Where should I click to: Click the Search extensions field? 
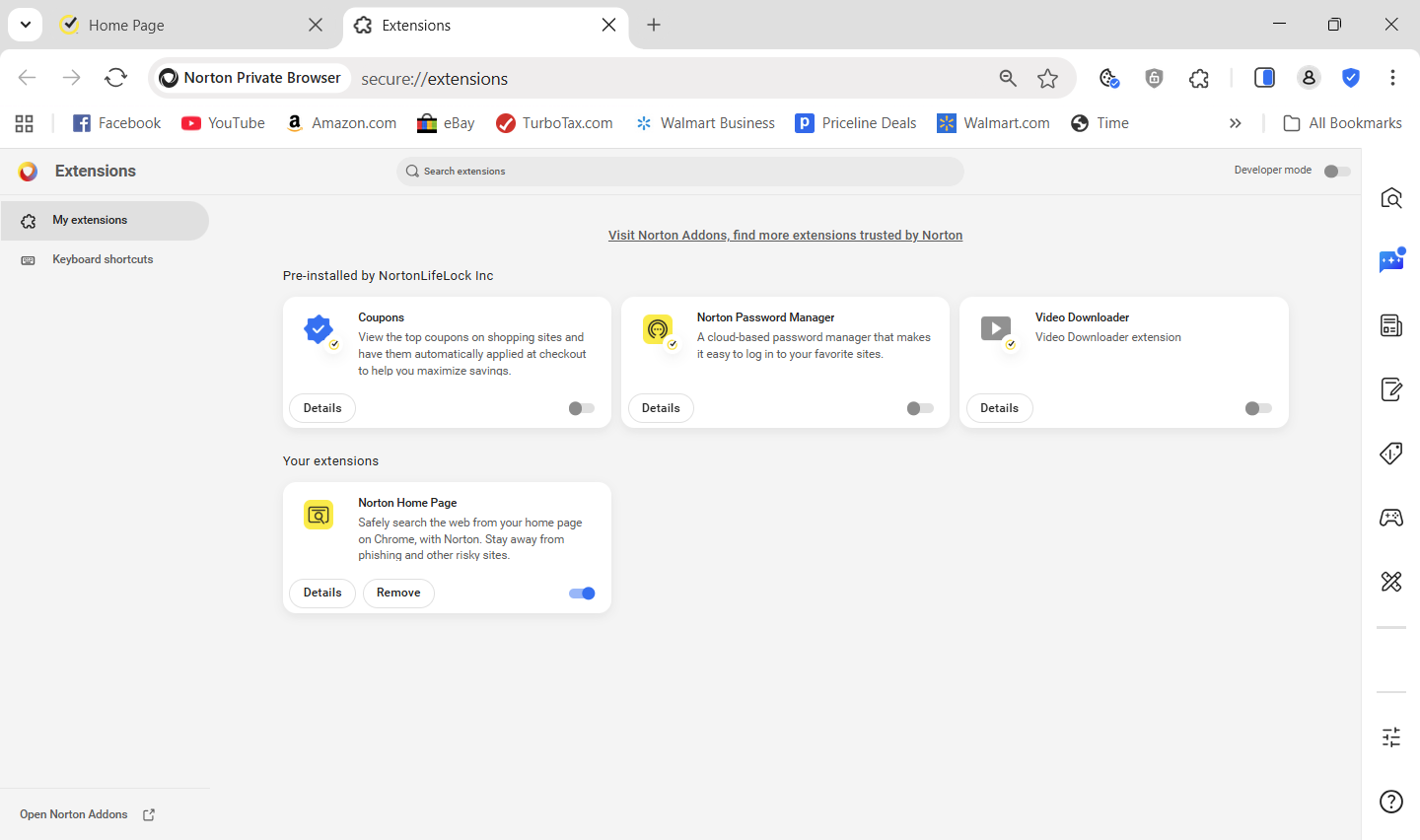680,172
